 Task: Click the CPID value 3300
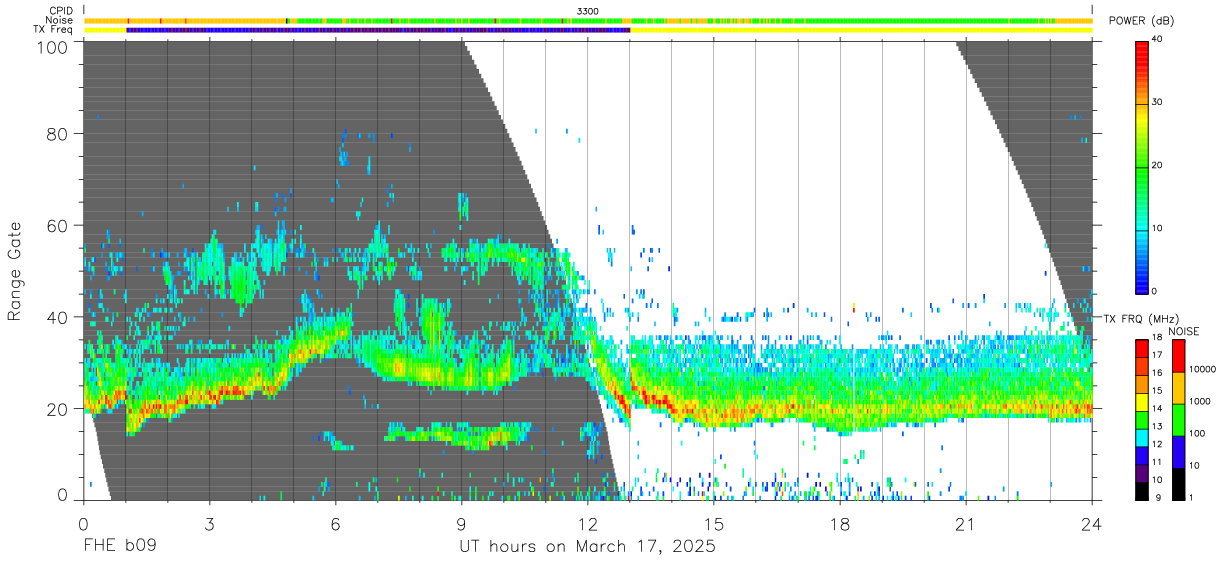click(588, 10)
